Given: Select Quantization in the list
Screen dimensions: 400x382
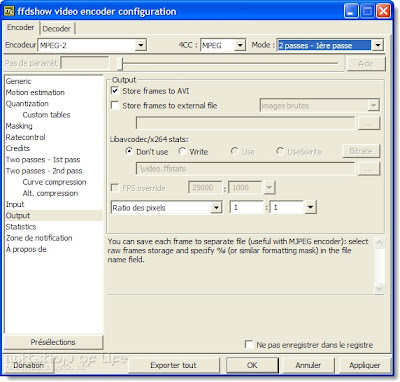Looking at the screenshot, I should [27, 104].
